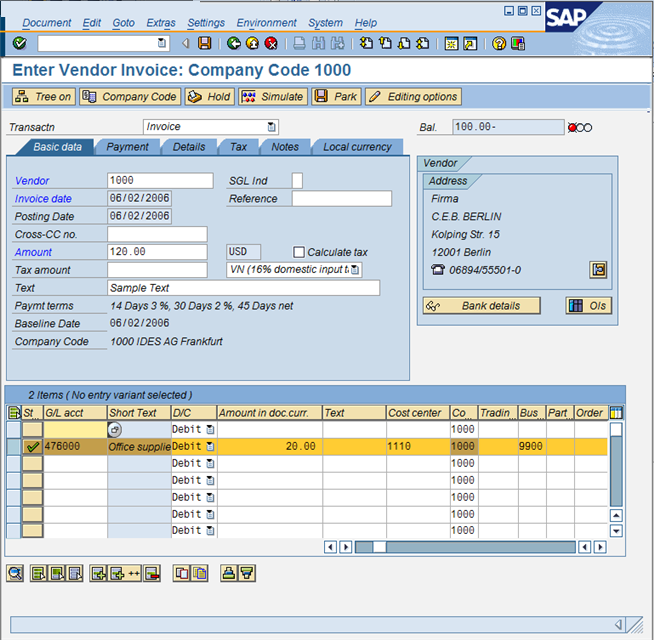Screen dimensions: 655x643
Task: Select row selector of G/L account 476000
Action: coord(14,447)
